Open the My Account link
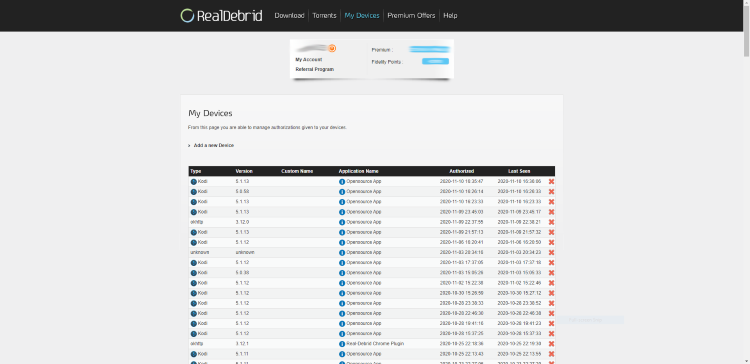 click(309, 60)
